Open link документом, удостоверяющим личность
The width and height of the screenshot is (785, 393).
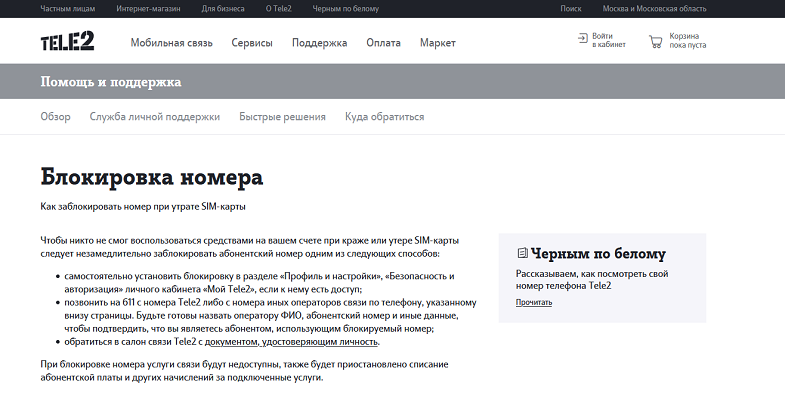point(291,342)
